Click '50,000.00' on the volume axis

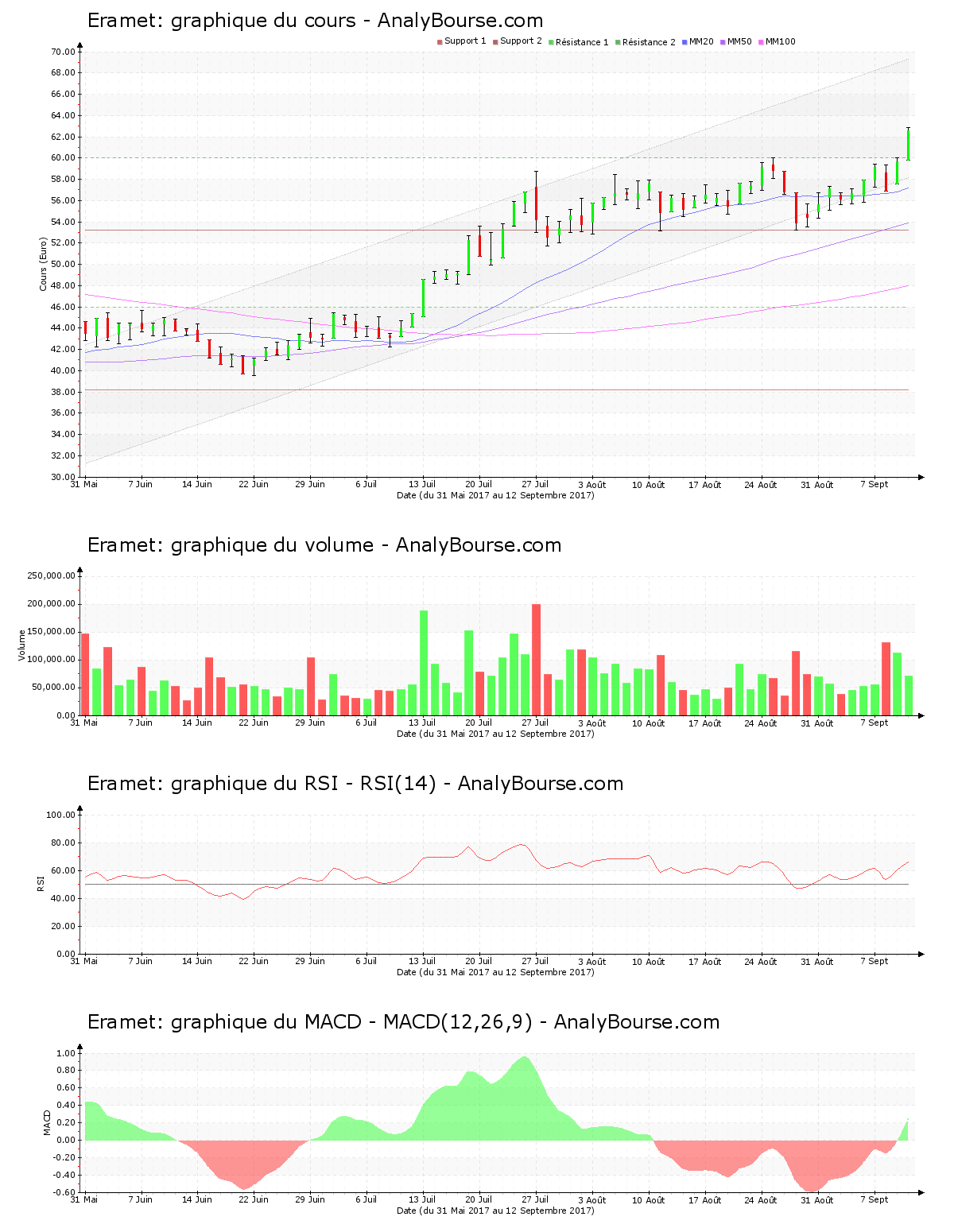click(x=54, y=688)
